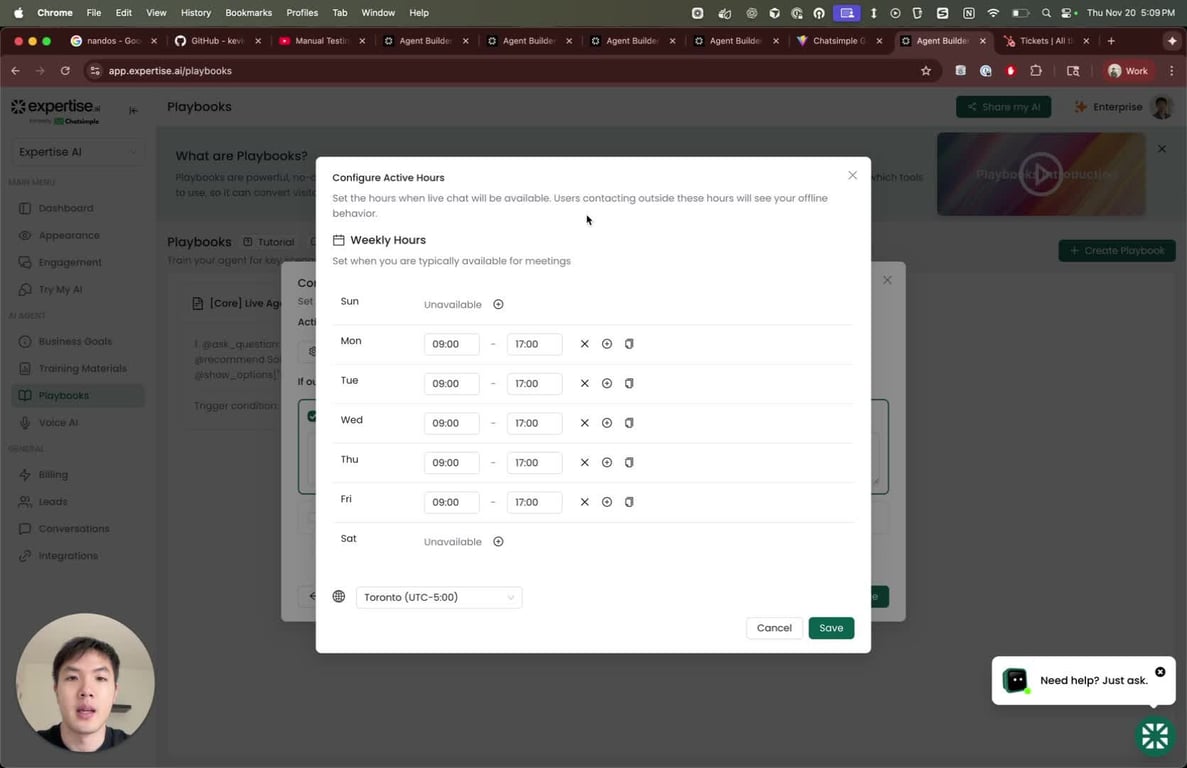1187x768 pixels.
Task: Open the Bookmarks menu in menu bar
Action: 248,13
